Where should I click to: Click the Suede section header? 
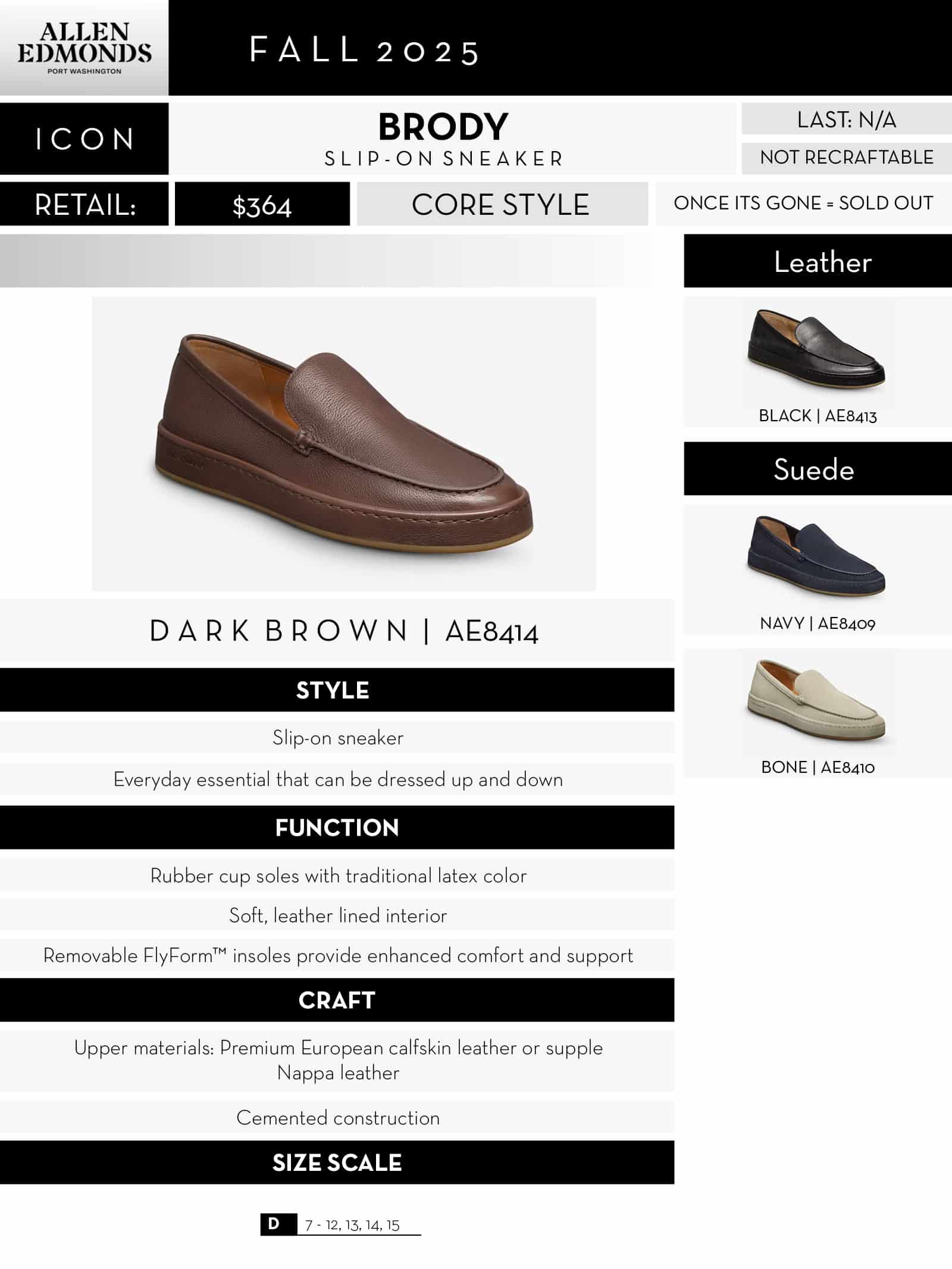[814, 469]
